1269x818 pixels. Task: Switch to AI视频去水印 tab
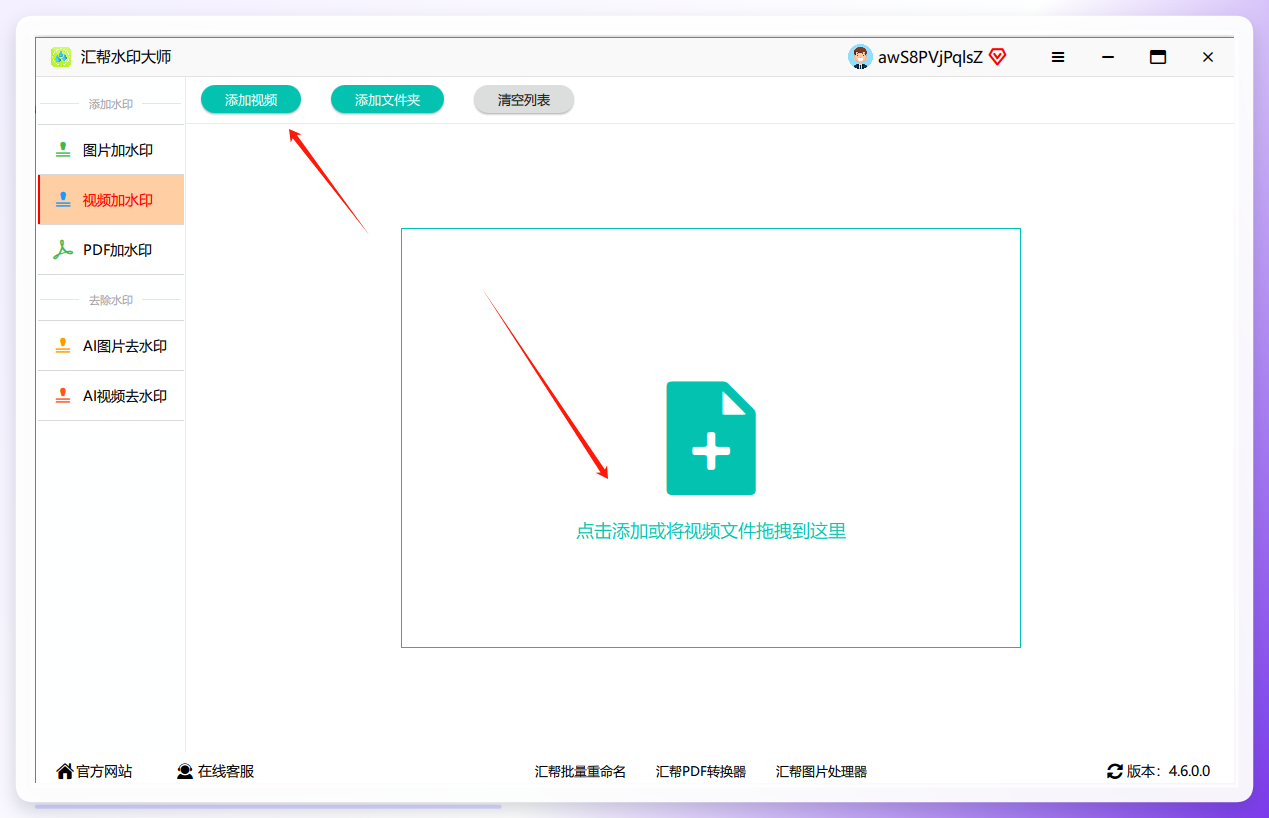111,396
